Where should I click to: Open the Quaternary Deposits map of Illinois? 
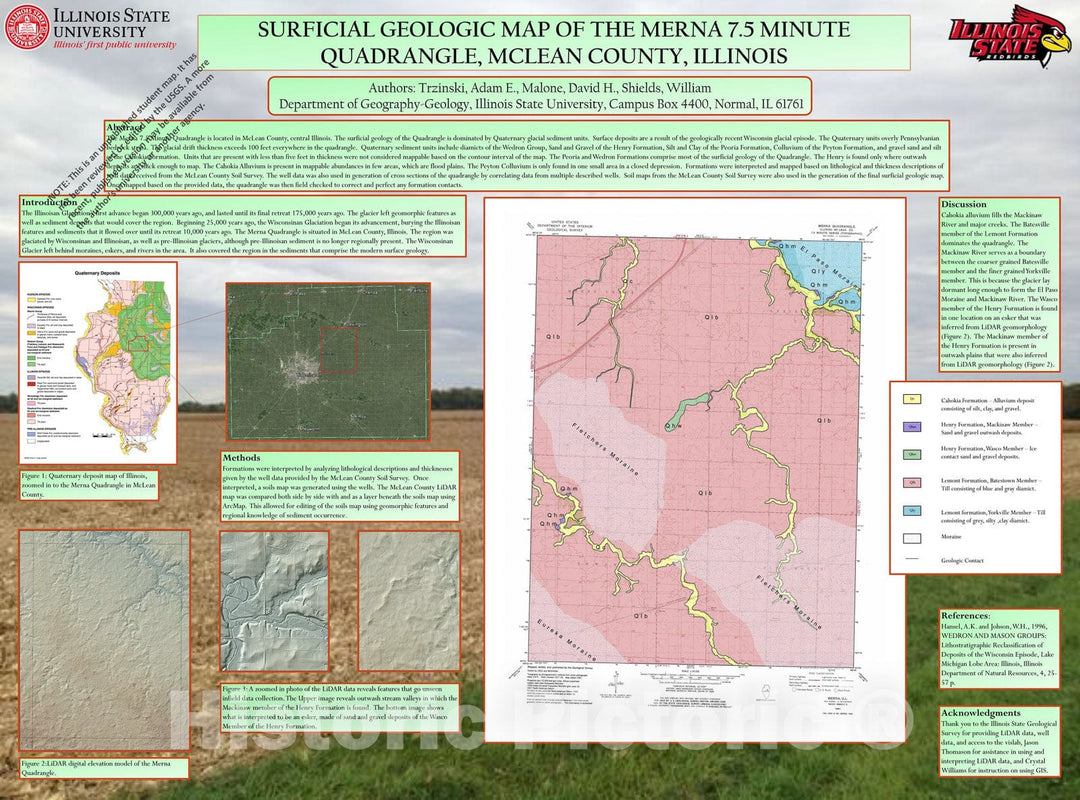pos(98,363)
